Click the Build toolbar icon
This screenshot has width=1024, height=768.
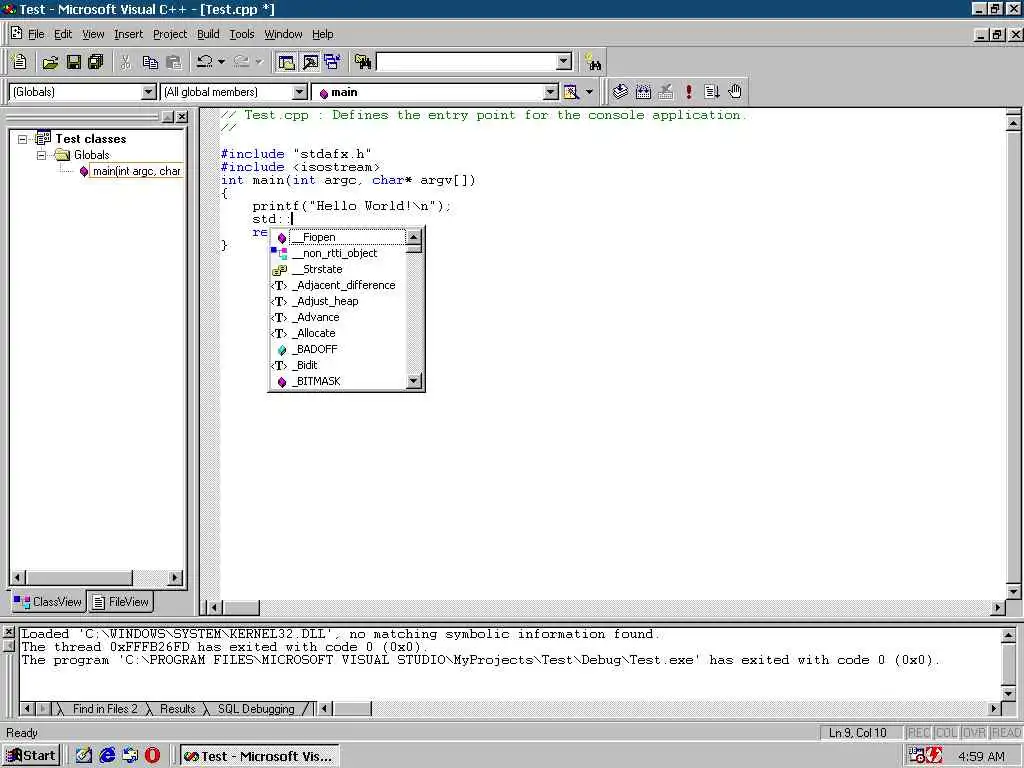643,92
